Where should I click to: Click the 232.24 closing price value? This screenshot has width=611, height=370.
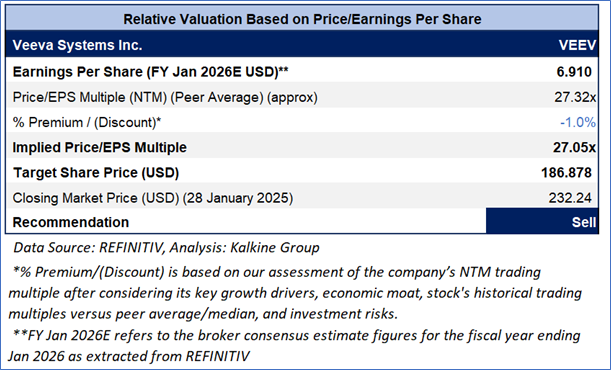[570, 198]
